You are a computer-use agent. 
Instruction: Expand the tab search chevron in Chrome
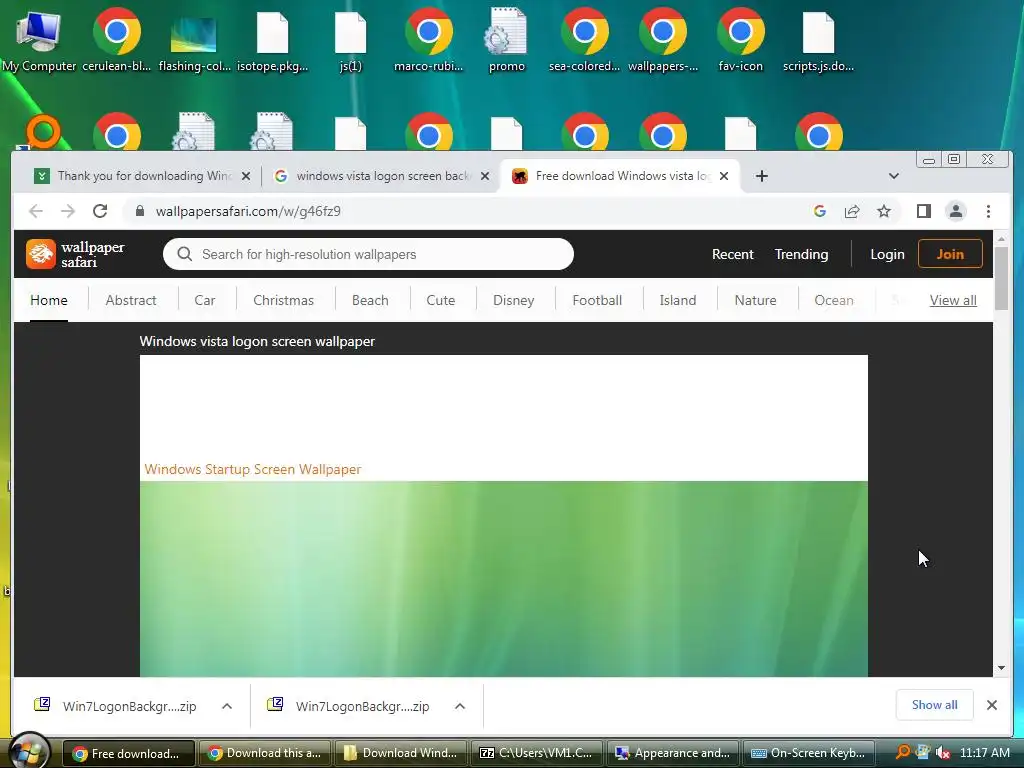pos(893,176)
